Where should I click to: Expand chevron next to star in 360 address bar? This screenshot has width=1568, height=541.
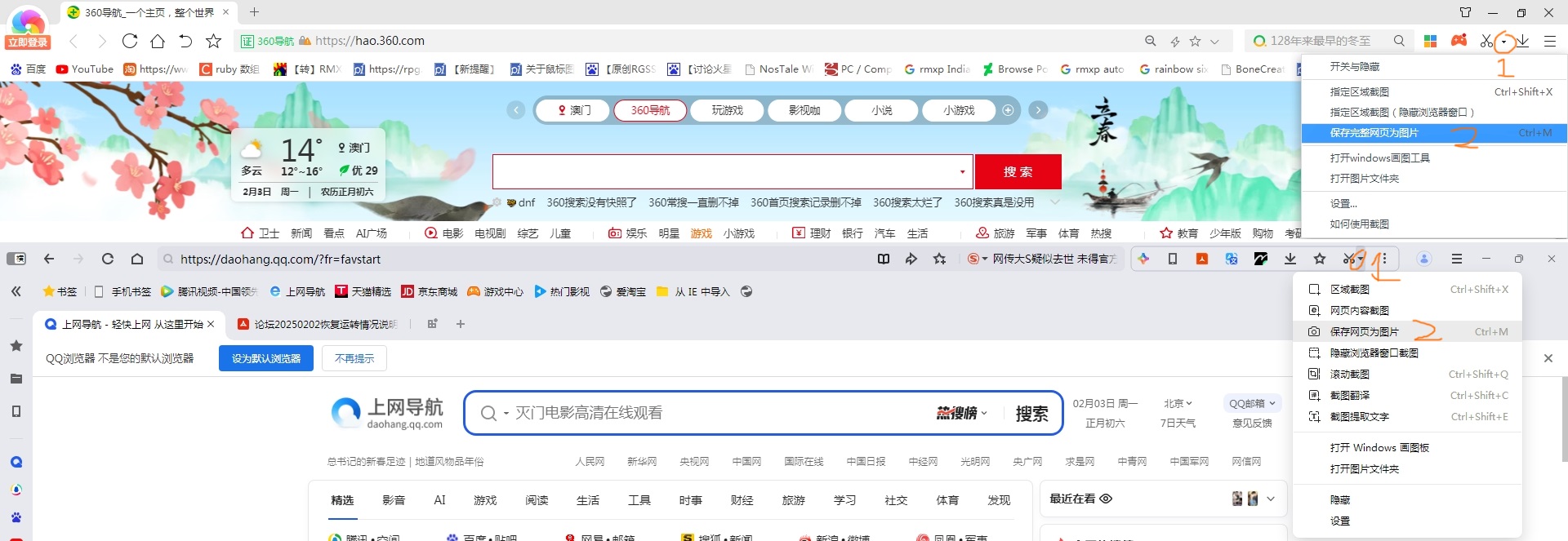pyautogui.click(x=1214, y=41)
